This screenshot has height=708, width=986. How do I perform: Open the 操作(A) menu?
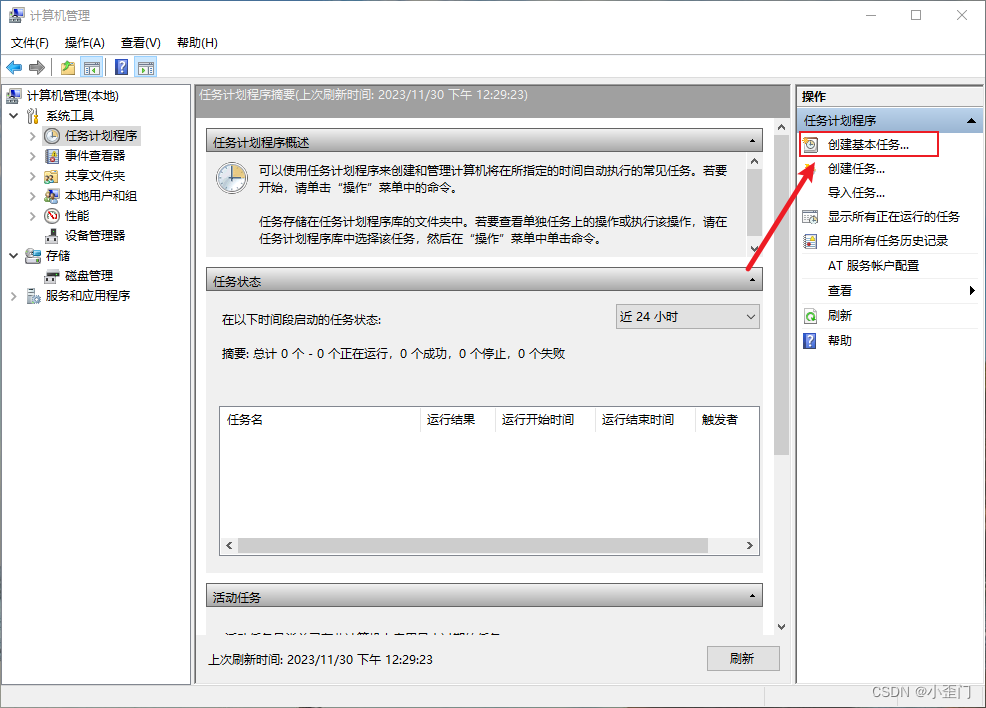[x=84, y=43]
